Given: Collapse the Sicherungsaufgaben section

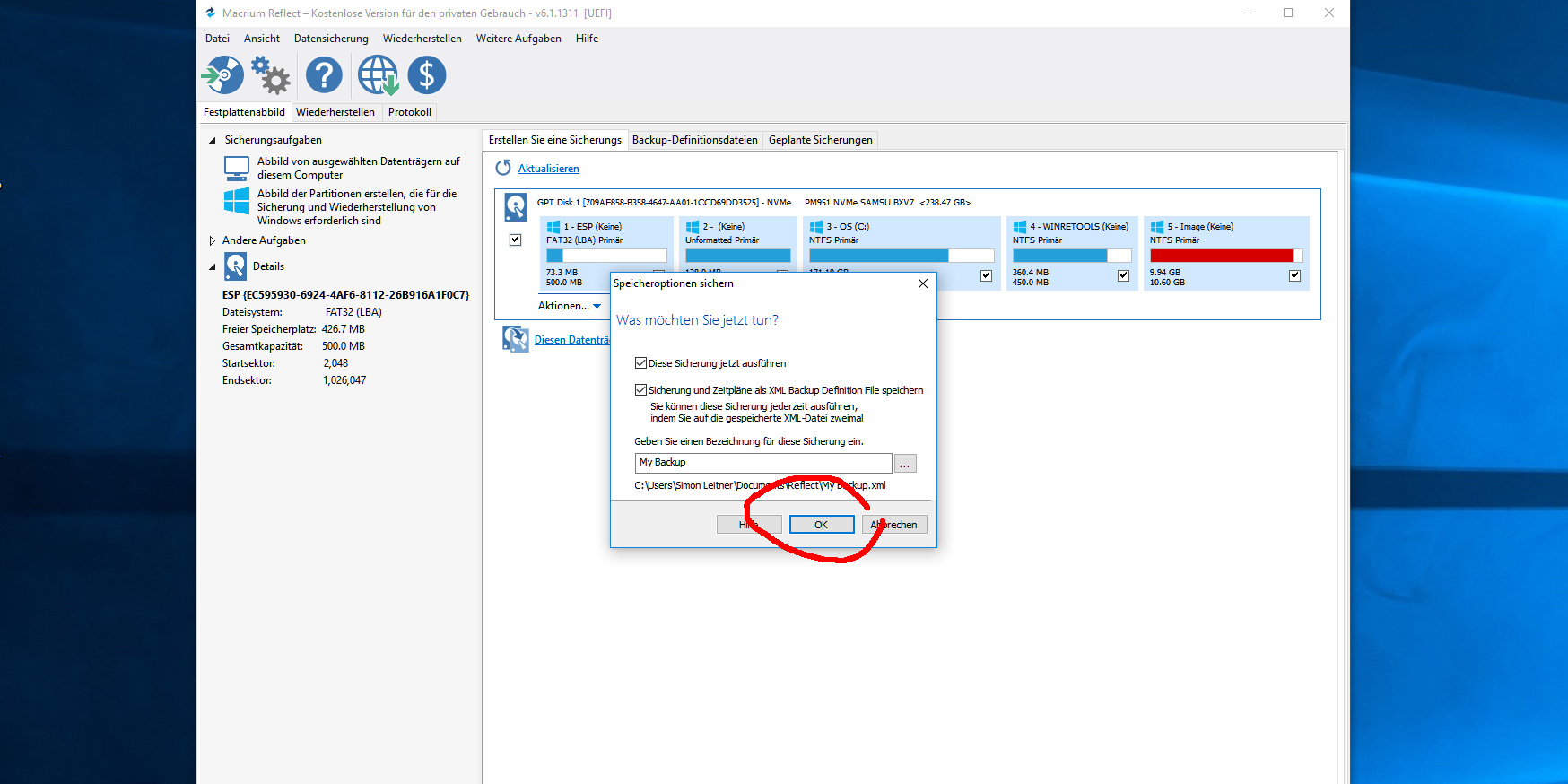Looking at the screenshot, I should [x=213, y=140].
